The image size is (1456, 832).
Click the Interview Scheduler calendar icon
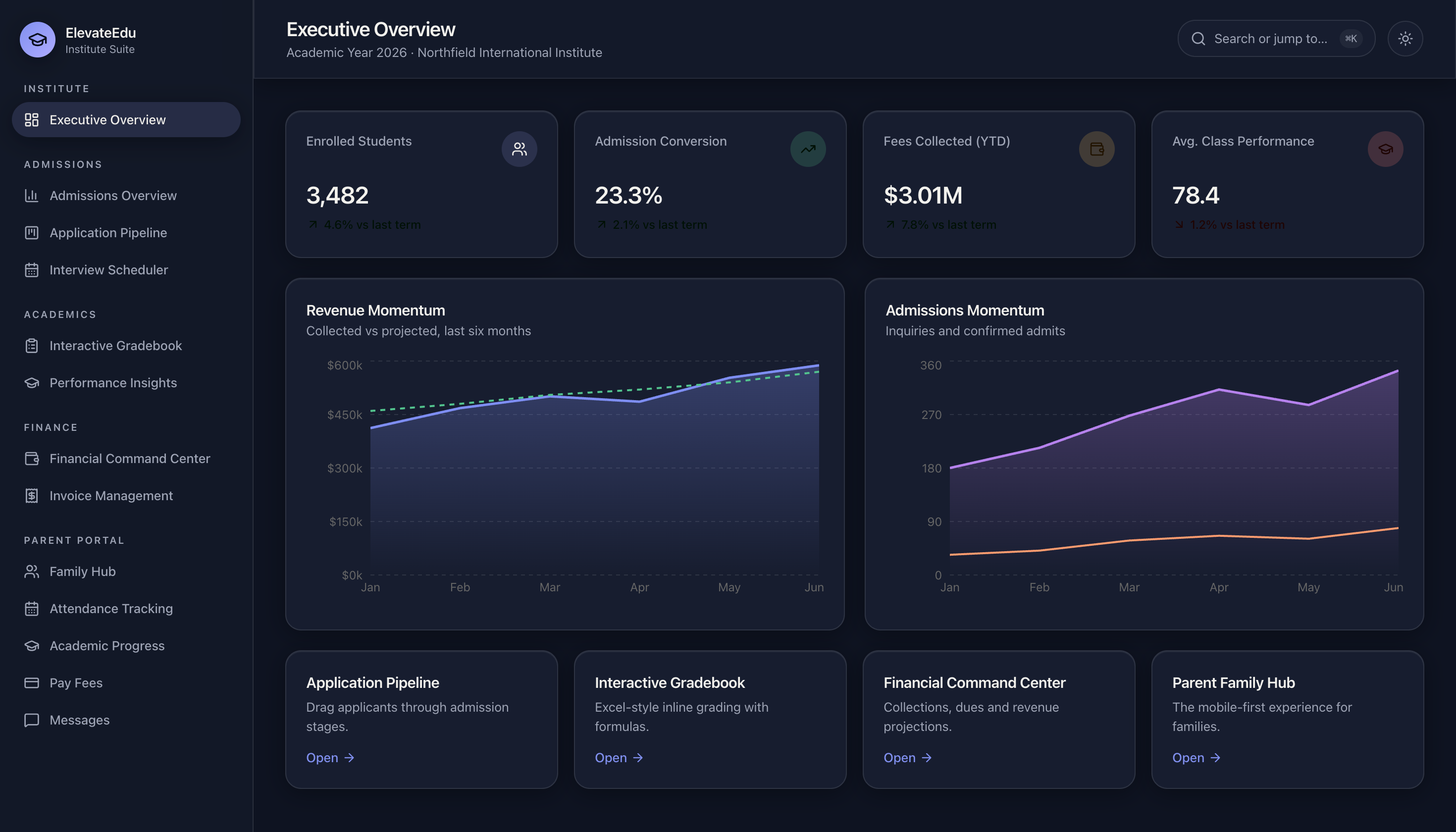pyautogui.click(x=31, y=270)
